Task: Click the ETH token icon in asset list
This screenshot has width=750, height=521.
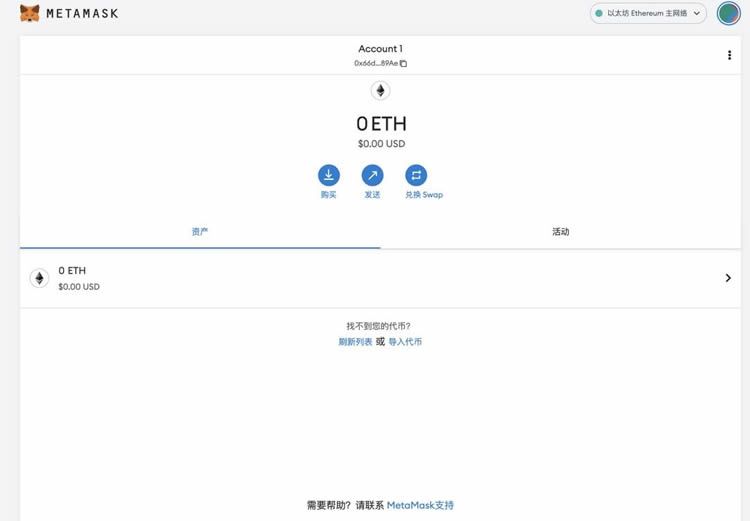Action: [39, 278]
